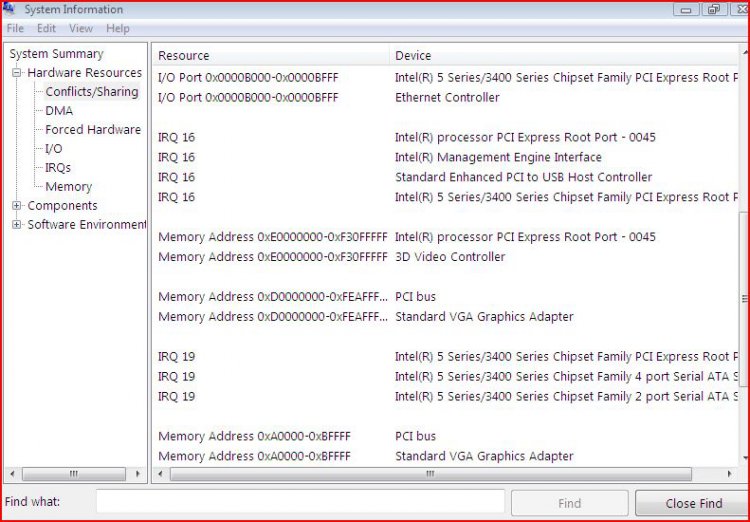750x522 pixels.
Task: Open the File menu
Action: (x=15, y=29)
